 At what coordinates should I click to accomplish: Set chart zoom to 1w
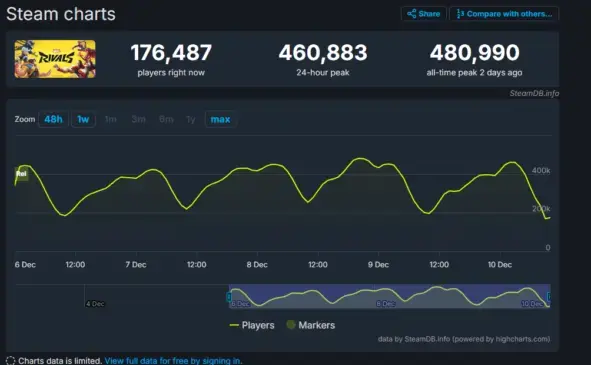click(x=83, y=120)
